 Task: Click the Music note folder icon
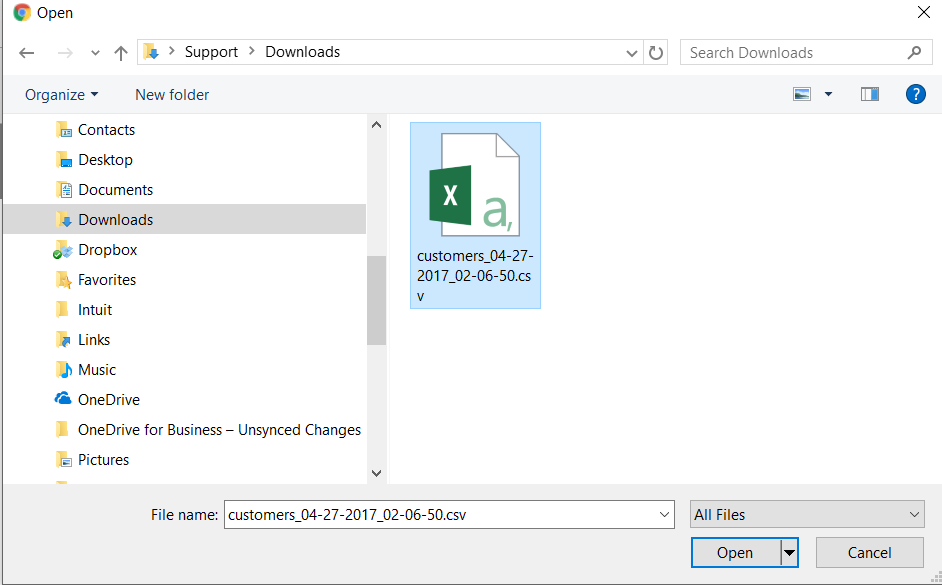coord(64,369)
